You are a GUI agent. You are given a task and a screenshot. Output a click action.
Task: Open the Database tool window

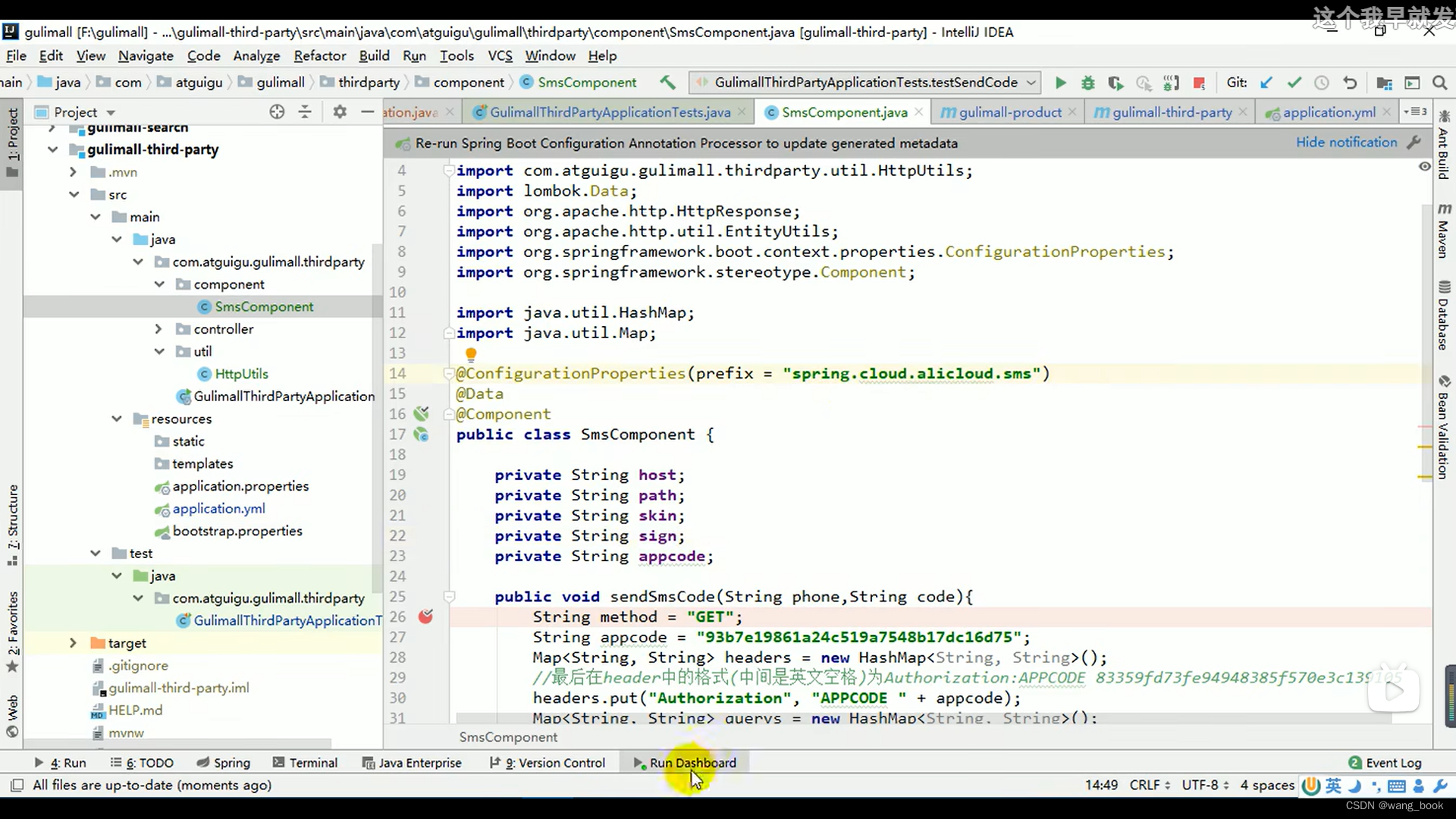1444,315
